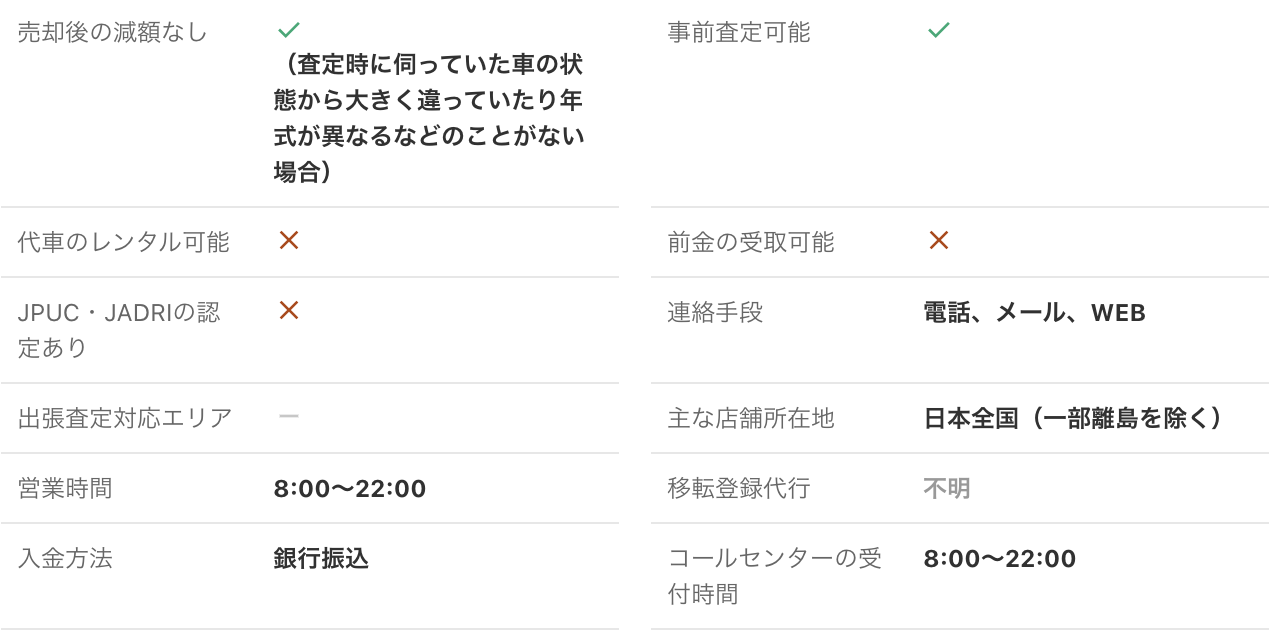Click the 主な店舗所在地 label

[x=751, y=418]
